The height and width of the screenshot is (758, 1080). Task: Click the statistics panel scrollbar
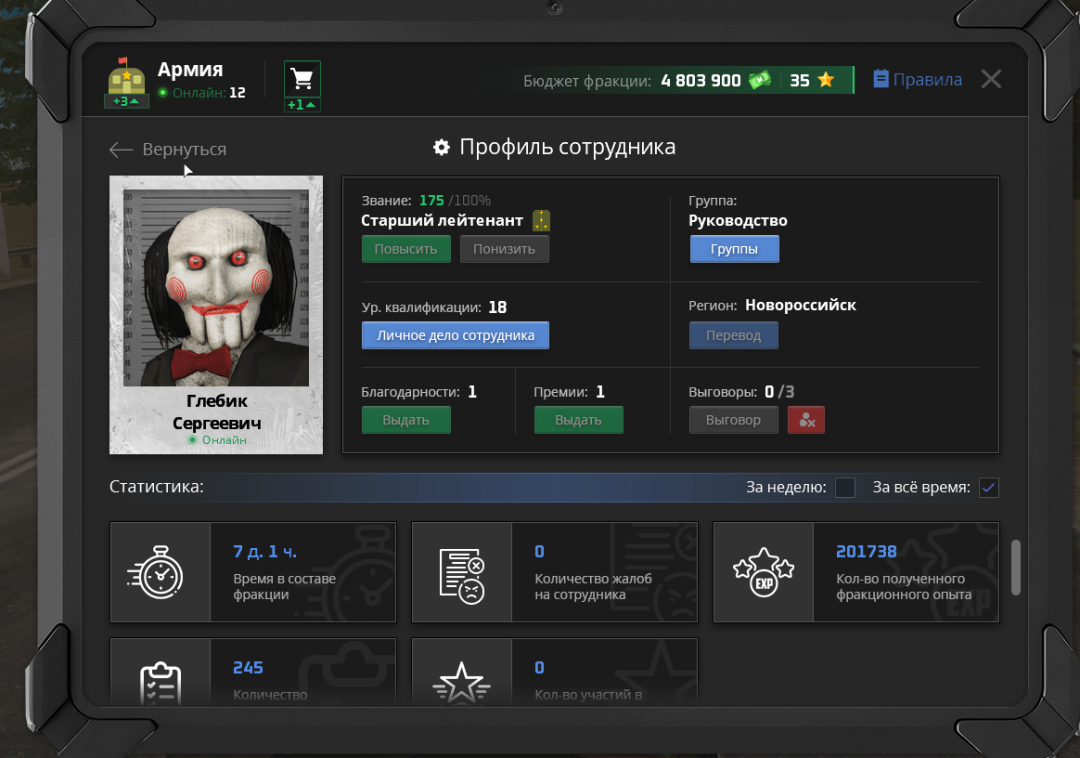point(1015,567)
